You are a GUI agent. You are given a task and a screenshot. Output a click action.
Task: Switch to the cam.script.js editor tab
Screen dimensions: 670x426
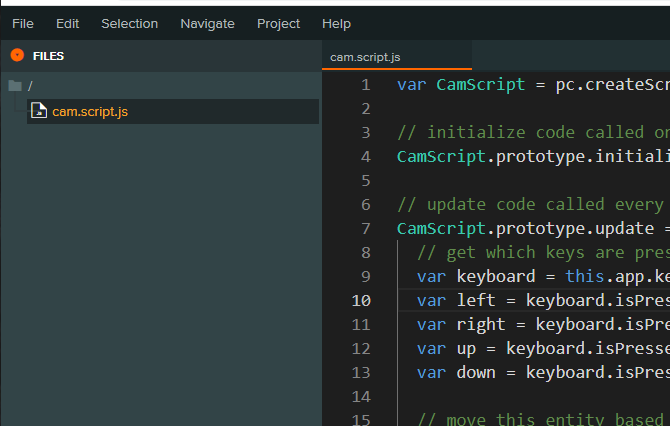pyautogui.click(x=365, y=57)
